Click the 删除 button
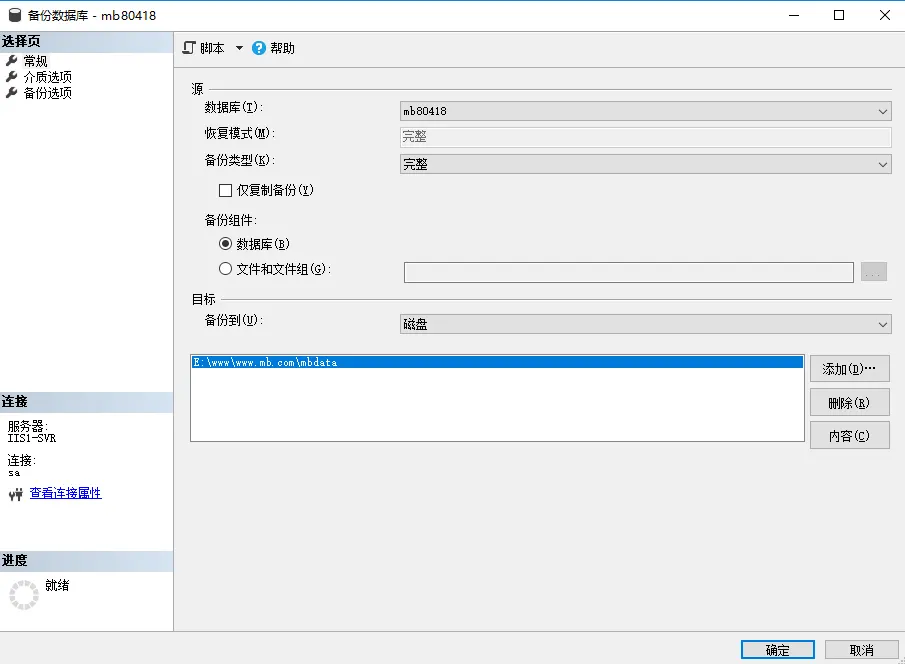 [x=850, y=402]
